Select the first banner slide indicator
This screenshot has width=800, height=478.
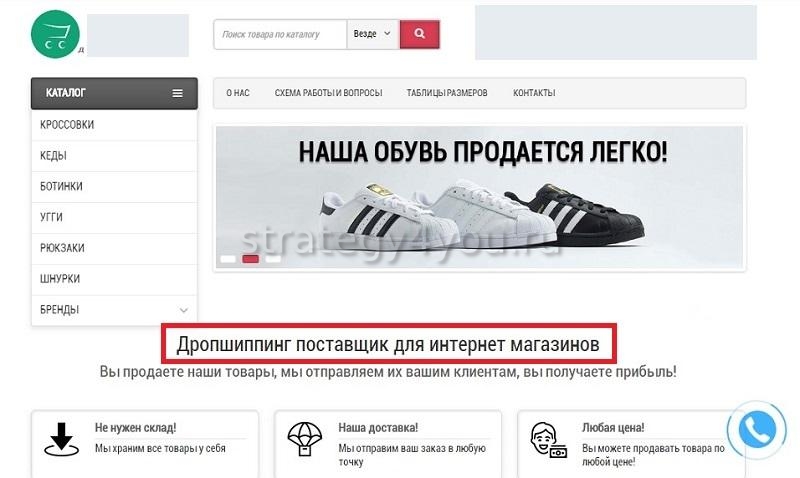click(x=228, y=259)
